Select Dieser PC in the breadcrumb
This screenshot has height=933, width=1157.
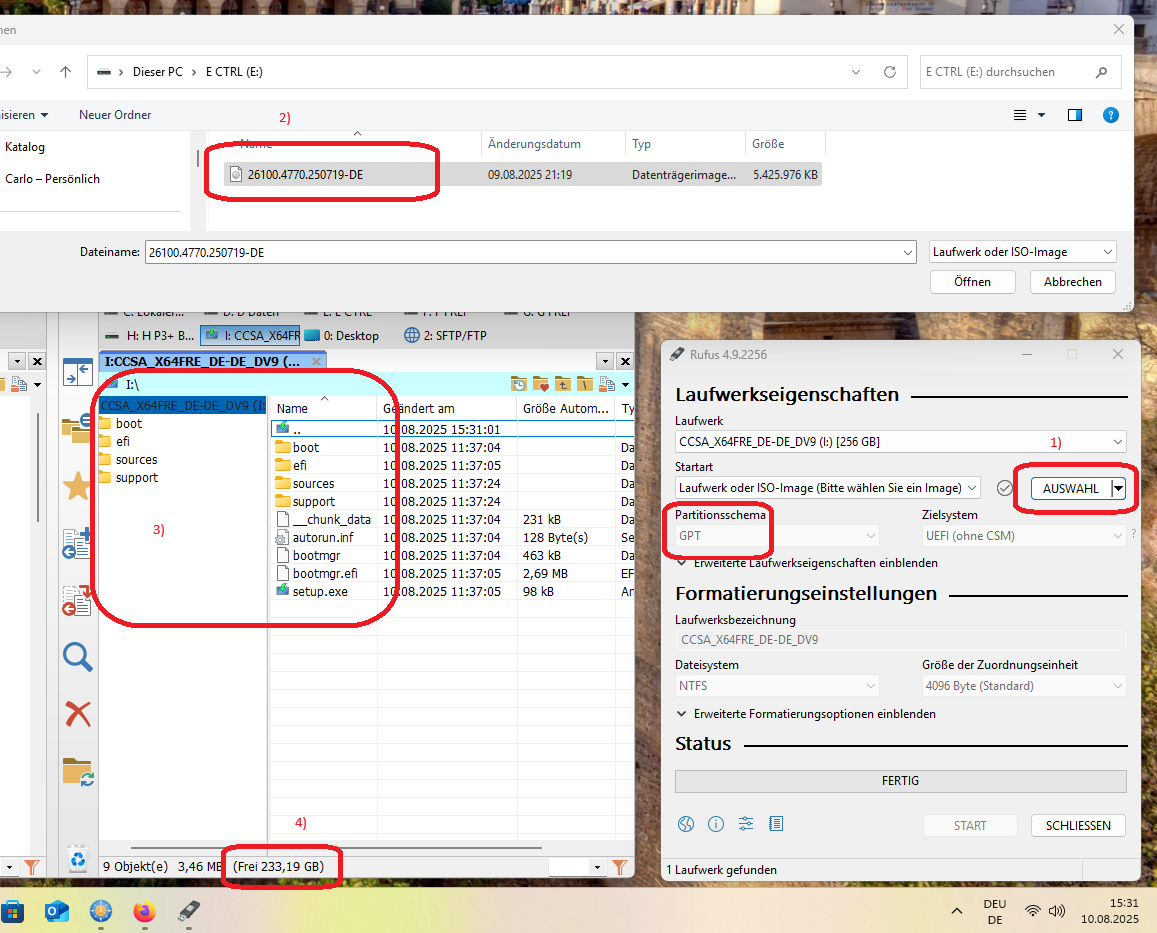tap(157, 72)
